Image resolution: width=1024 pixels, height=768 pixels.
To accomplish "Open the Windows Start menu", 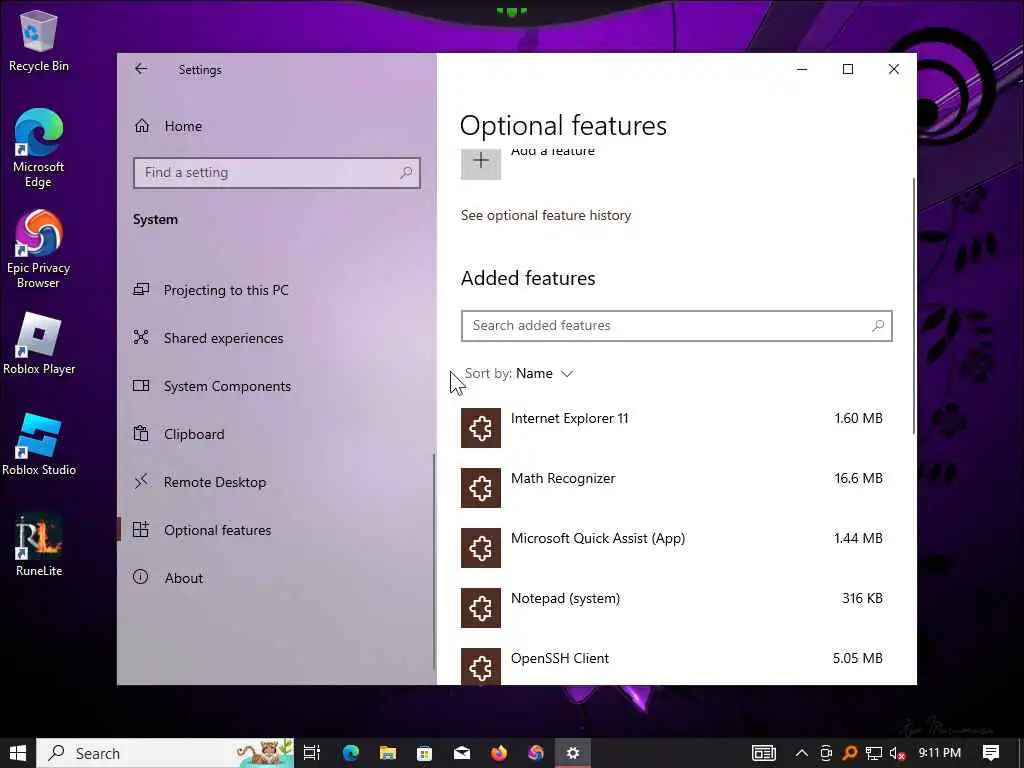I will point(18,753).
